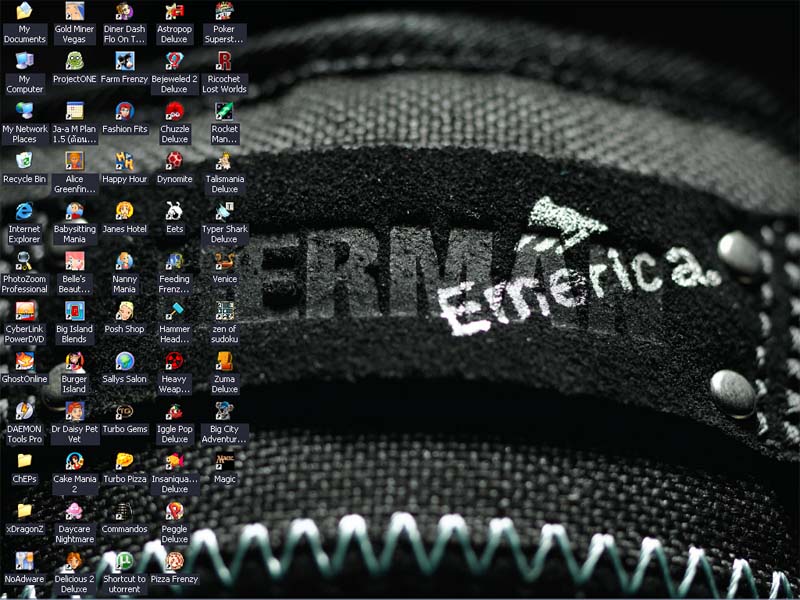Screen dimensions: 800x600
Task: Open the My Documents icon
Action: point(24,11)
